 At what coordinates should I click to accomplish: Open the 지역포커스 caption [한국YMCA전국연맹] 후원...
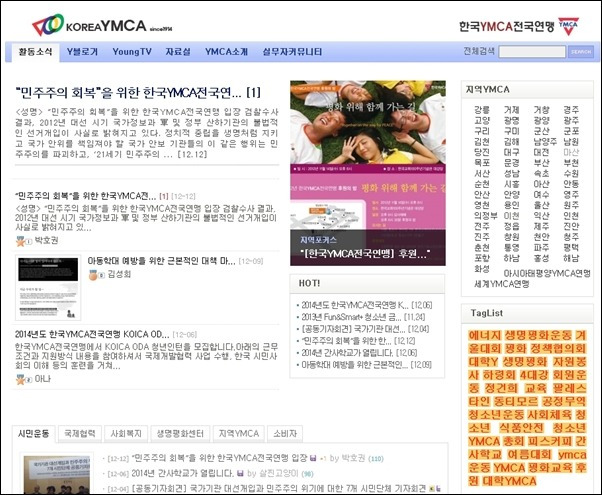pyautogui.click(x=365, y=254)
